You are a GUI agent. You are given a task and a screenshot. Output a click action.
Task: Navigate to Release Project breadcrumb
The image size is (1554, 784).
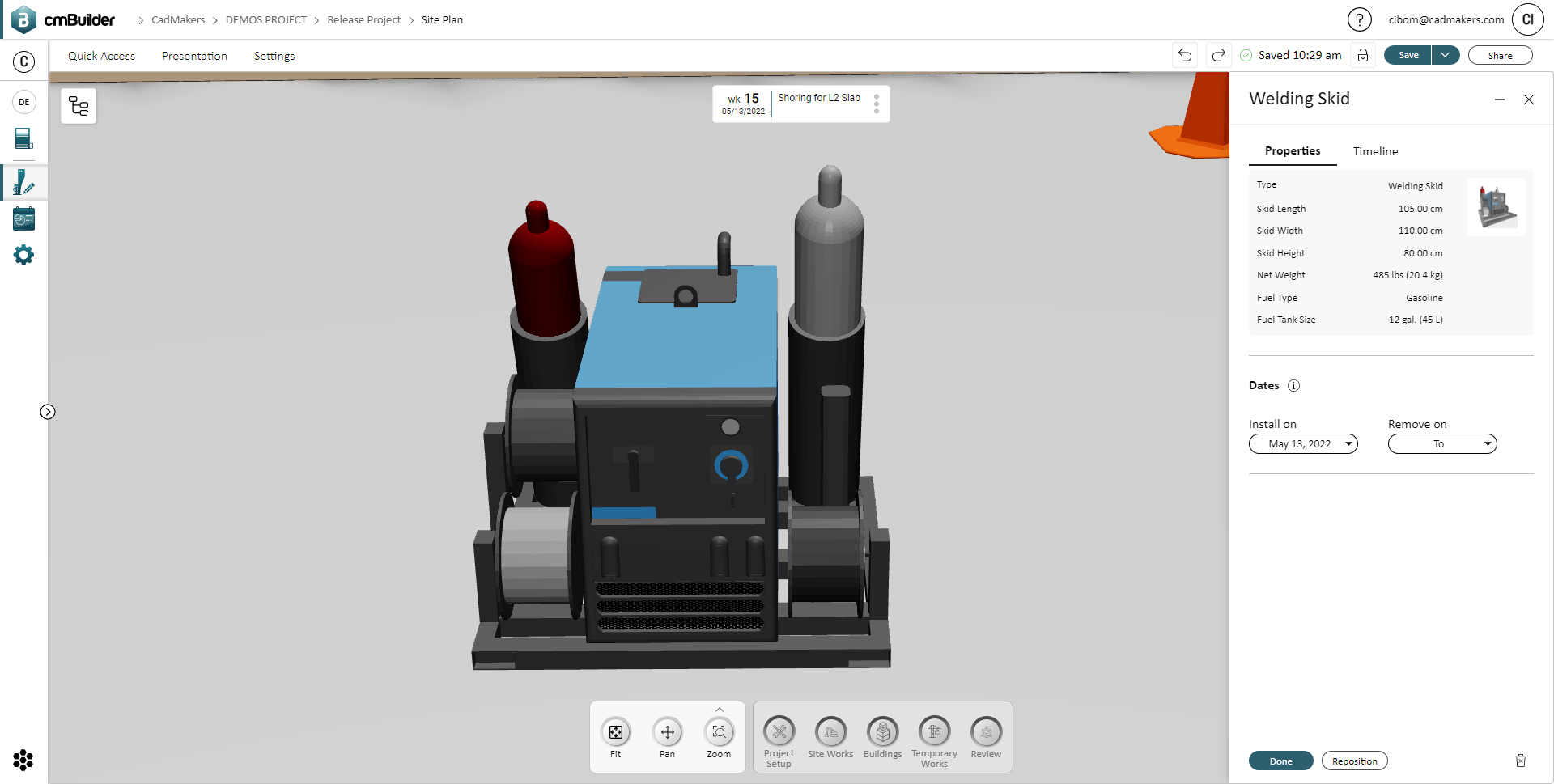click(x=364, y=20)
